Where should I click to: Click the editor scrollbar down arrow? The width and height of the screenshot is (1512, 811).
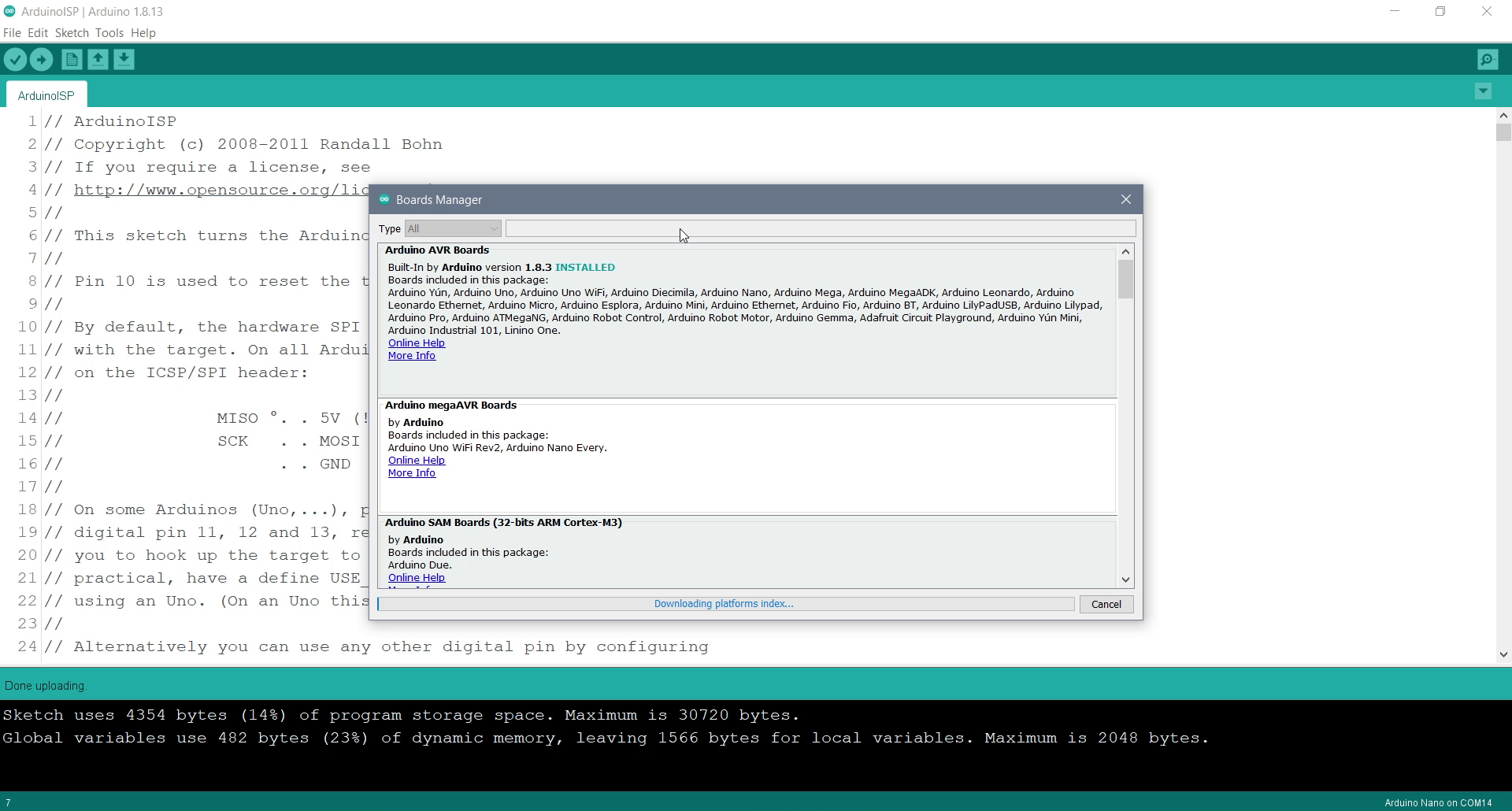(x=1503, y=654)
